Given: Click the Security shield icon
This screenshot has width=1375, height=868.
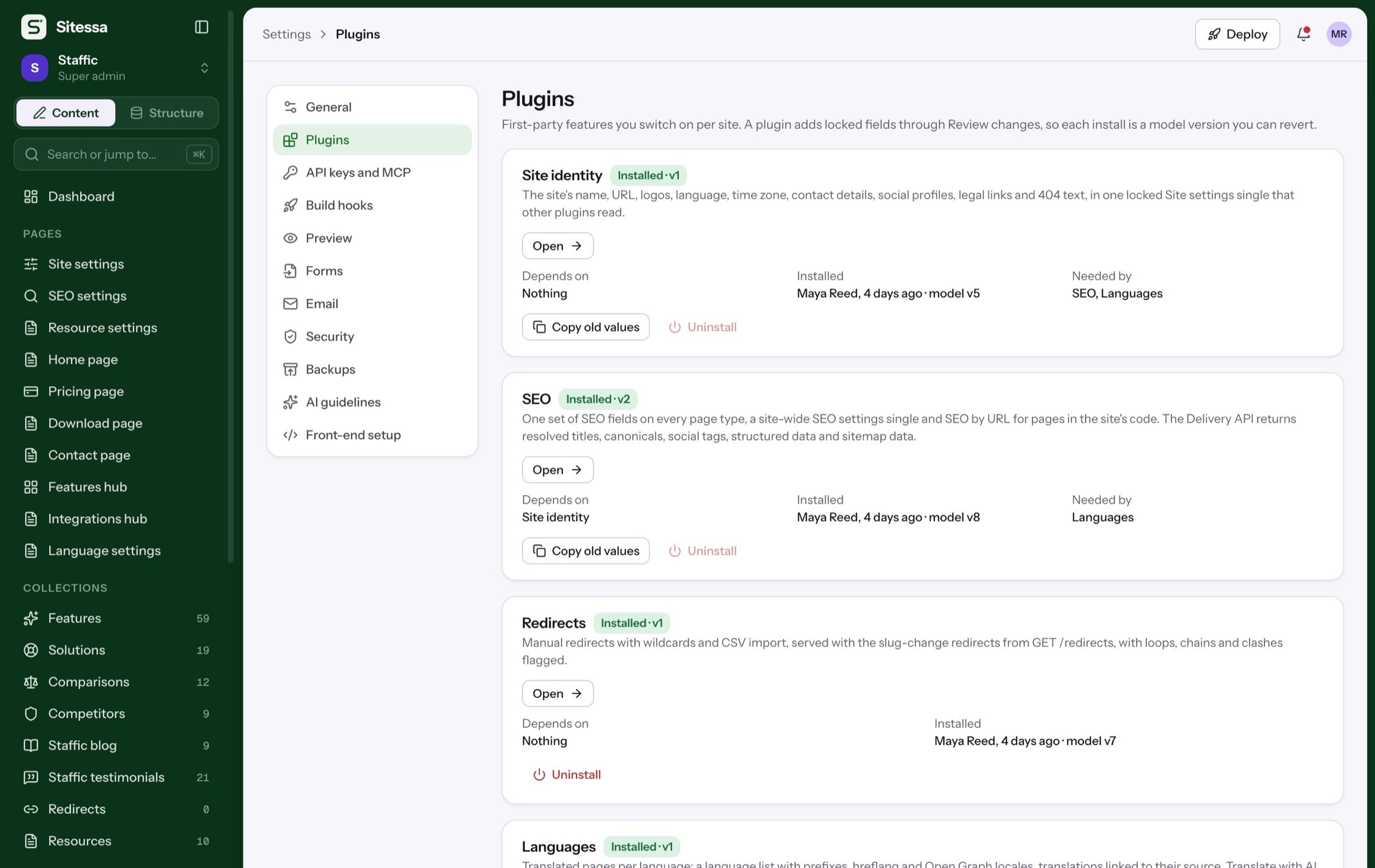Looking at the screenshot, I should [x=290, y=336].
